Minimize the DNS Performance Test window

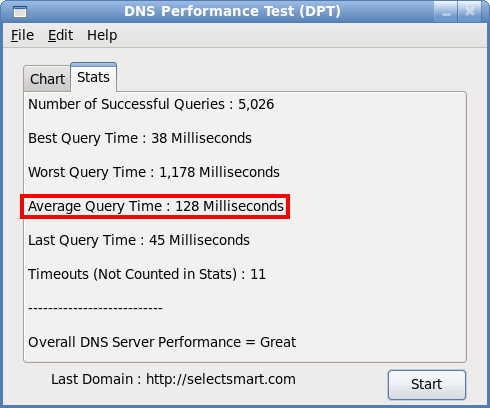(x=446, y=12)
